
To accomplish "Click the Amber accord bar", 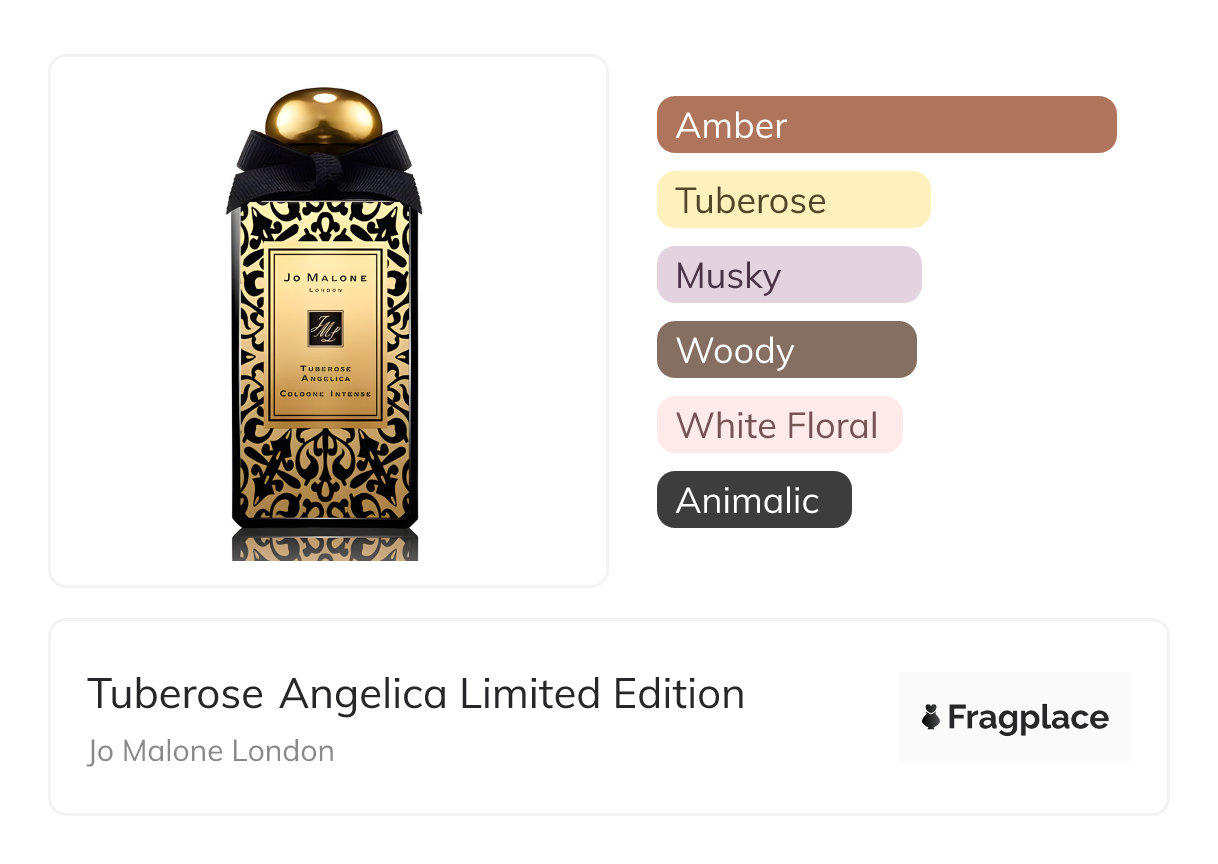I will pos(886,125).
